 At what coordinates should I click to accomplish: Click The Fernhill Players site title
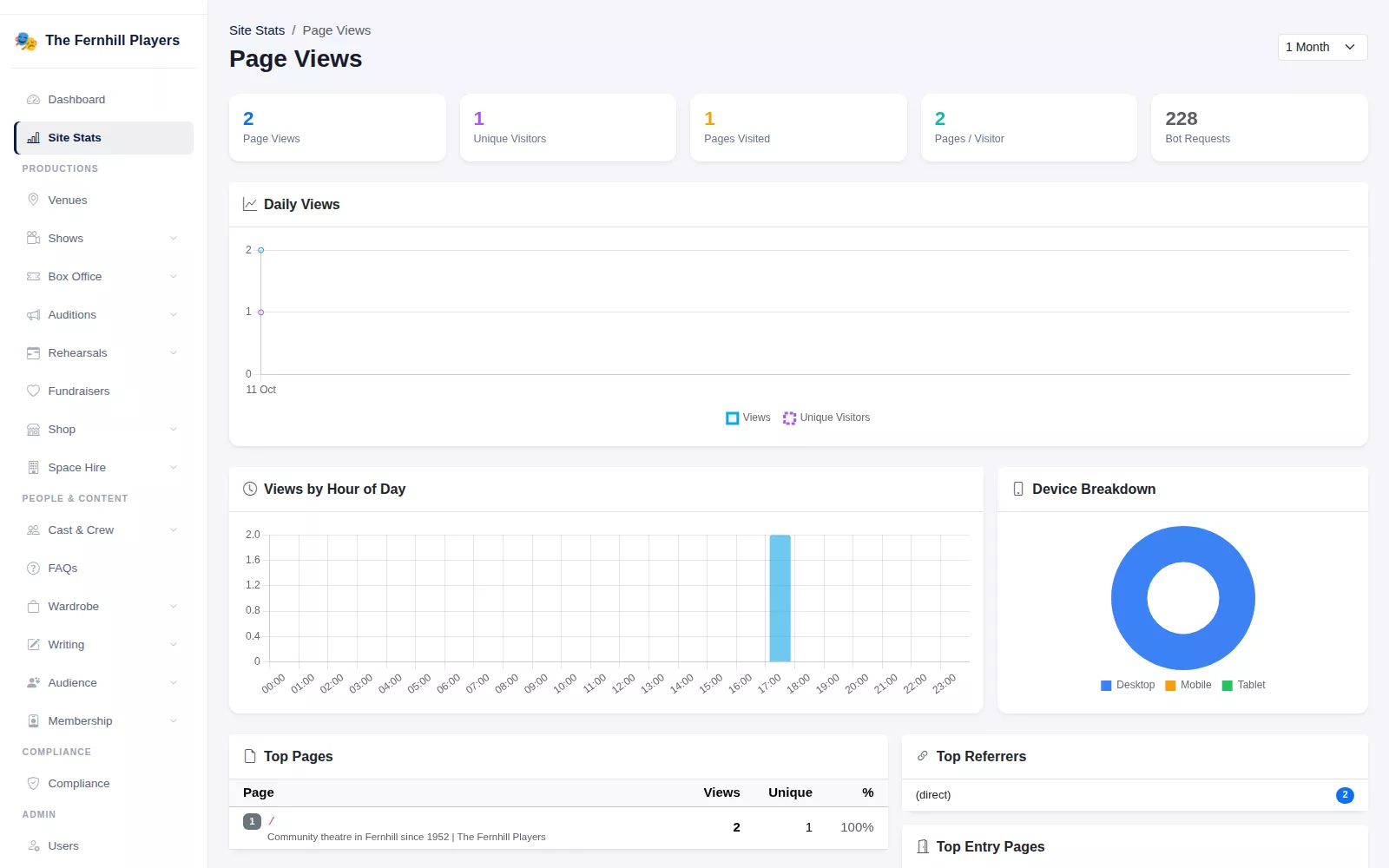(x=113, y=41)
